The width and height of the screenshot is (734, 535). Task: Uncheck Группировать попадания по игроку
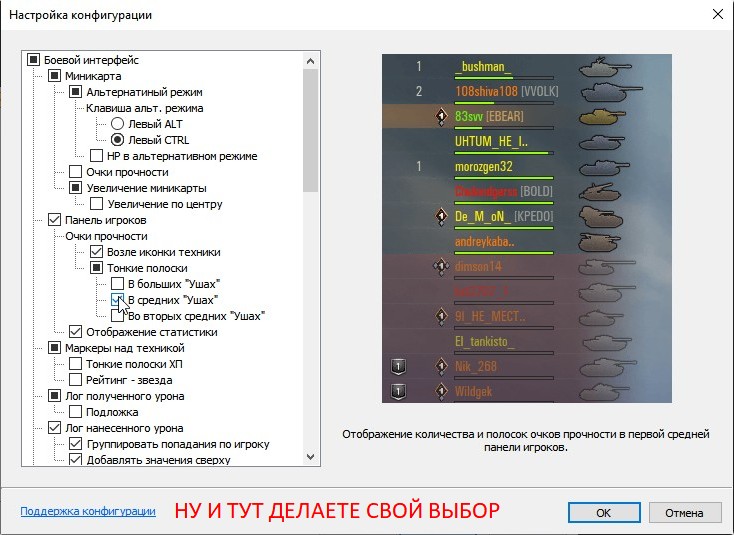[x=76, y=444]
